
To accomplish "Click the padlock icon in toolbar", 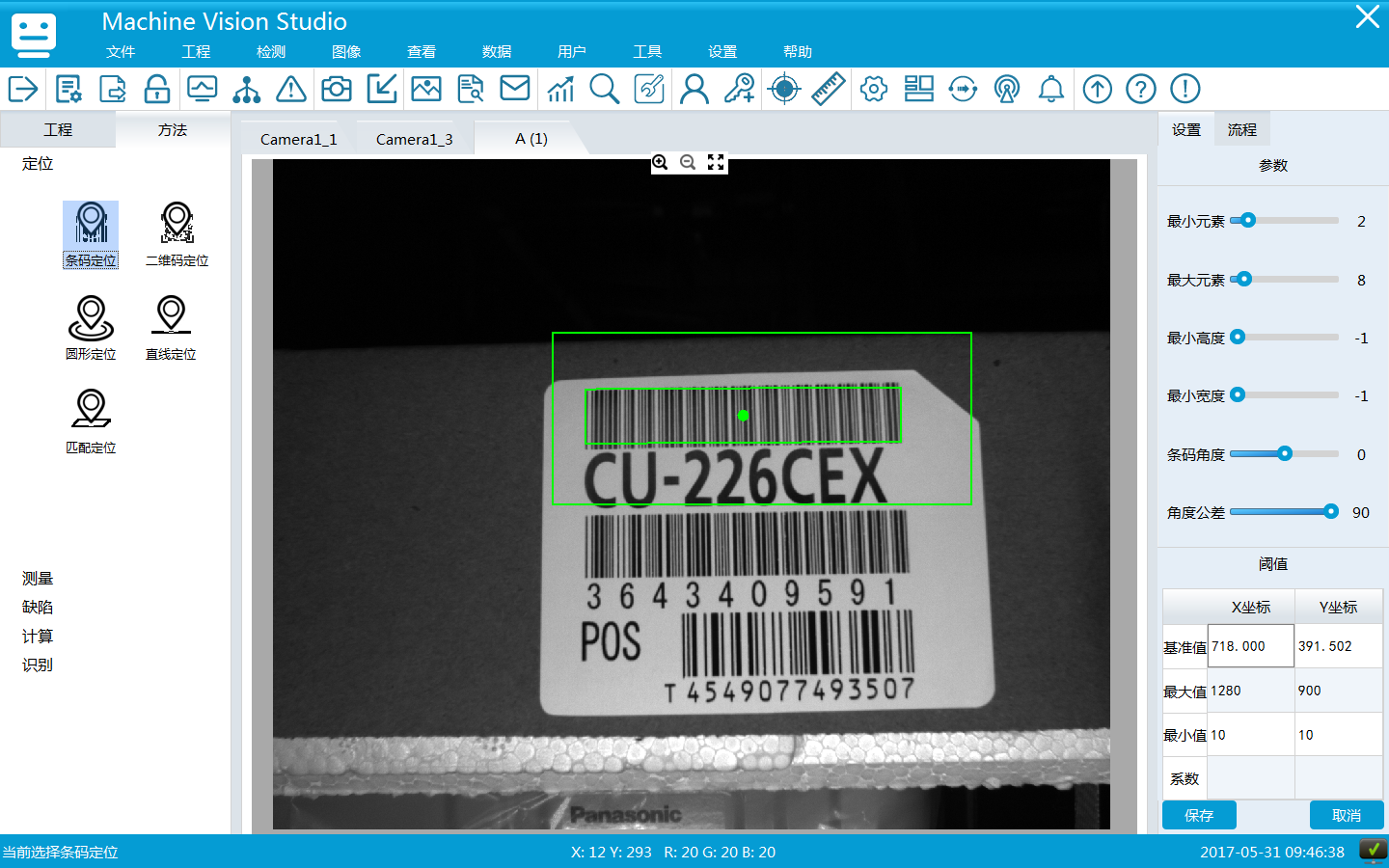I will [x=157, y=90].
